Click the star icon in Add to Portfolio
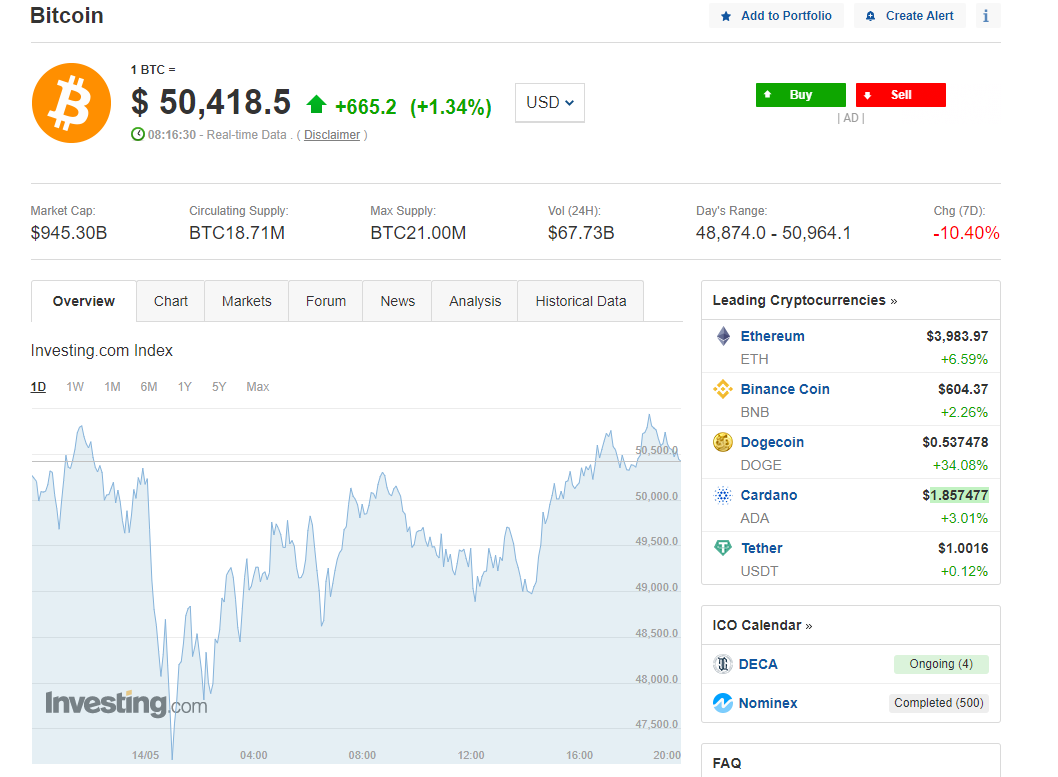 (726, 16)
